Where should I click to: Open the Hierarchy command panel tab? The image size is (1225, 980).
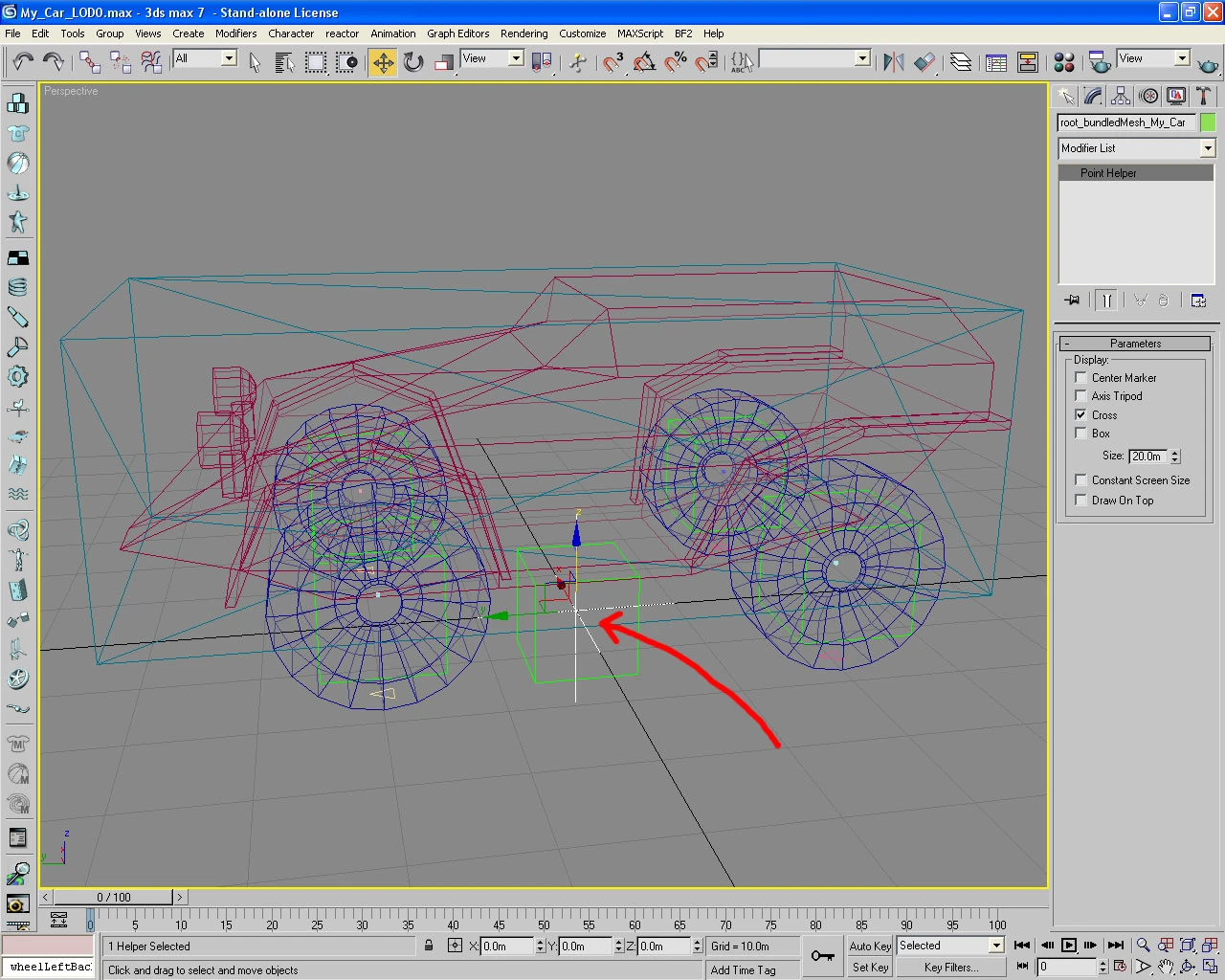coord(1121,96)
